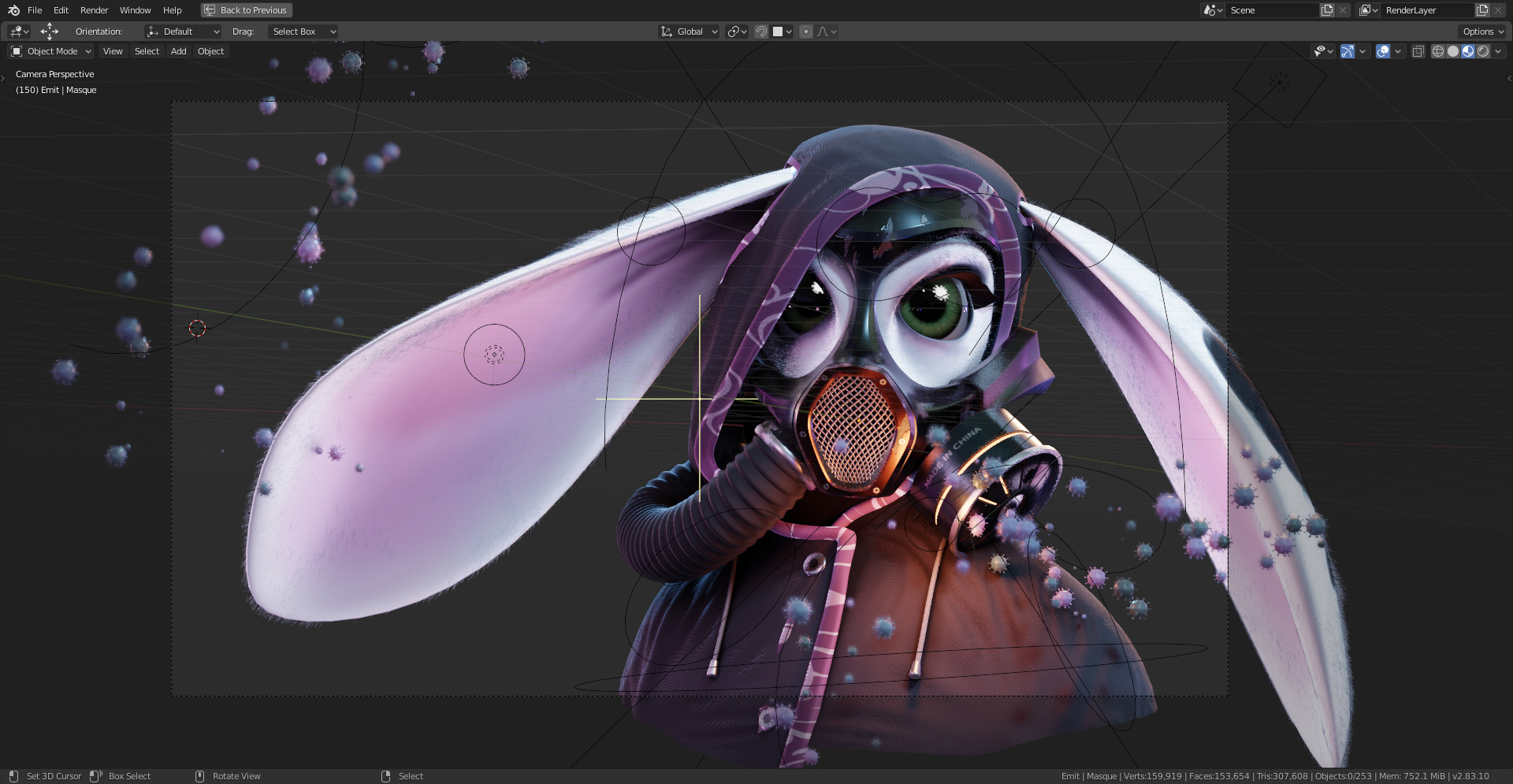This screenshot has width=1513, height=784.
Task: Open the Global transform orientation dropdown
Action: point(689,32)
